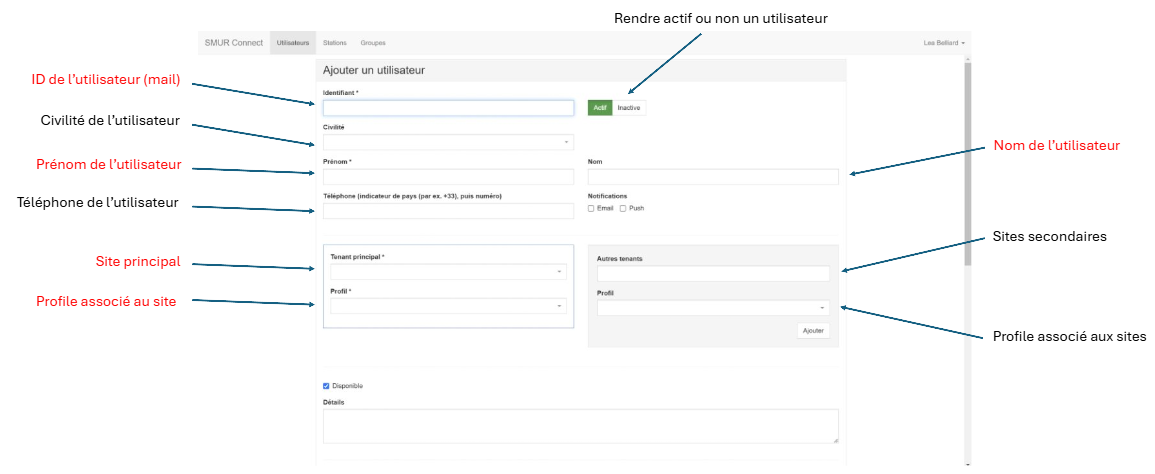The image size is (1155, 474).
Task: Click into the Nom field
Action: 713,177
